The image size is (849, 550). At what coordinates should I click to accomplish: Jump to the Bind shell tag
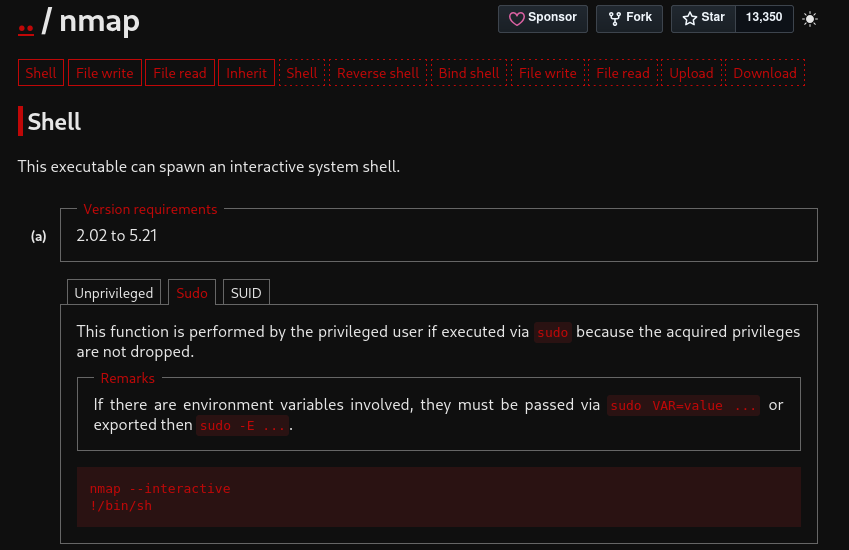coord(469,73)
